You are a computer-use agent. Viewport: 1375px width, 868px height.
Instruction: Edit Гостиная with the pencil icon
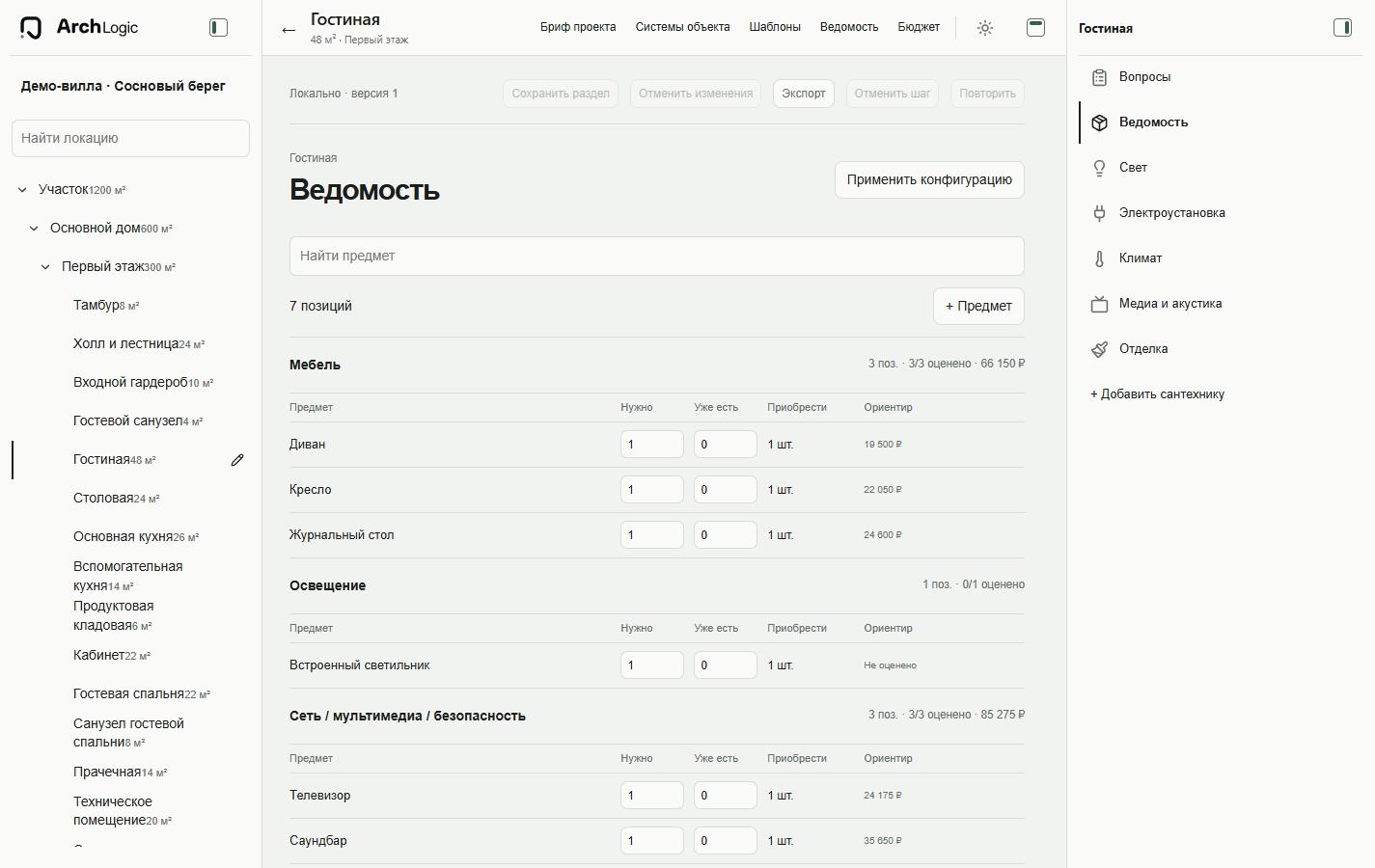tap(237, 460)
